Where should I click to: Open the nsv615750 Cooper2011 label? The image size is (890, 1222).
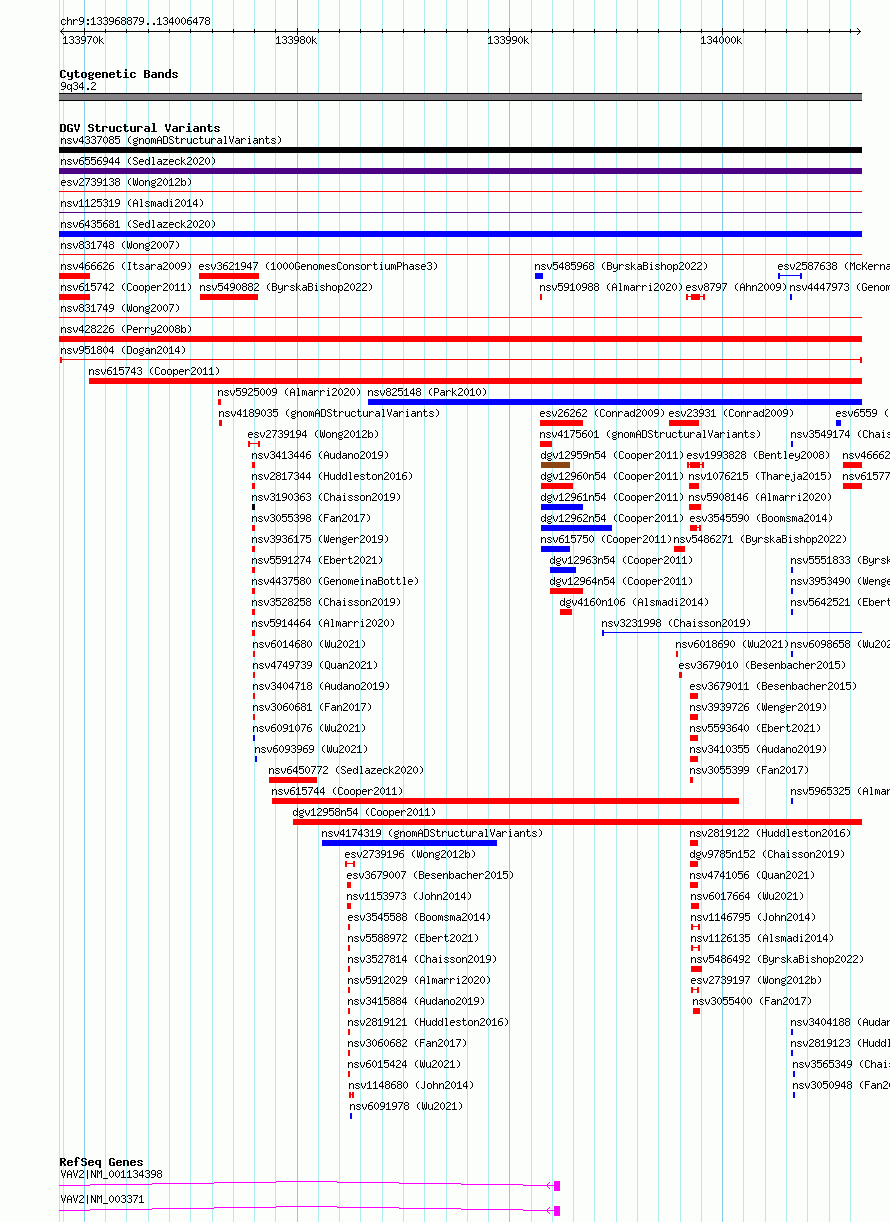coord(606,539)
